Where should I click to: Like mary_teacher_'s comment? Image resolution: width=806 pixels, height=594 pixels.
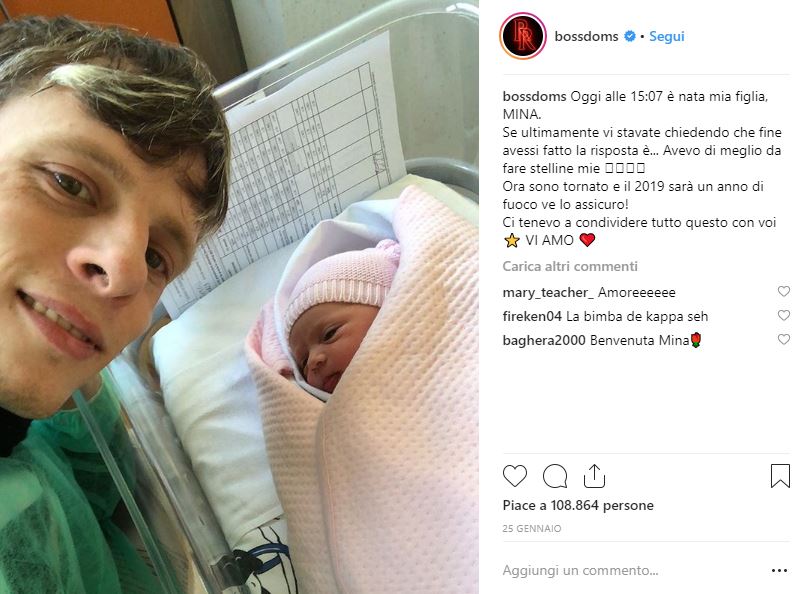coord(783,291)
